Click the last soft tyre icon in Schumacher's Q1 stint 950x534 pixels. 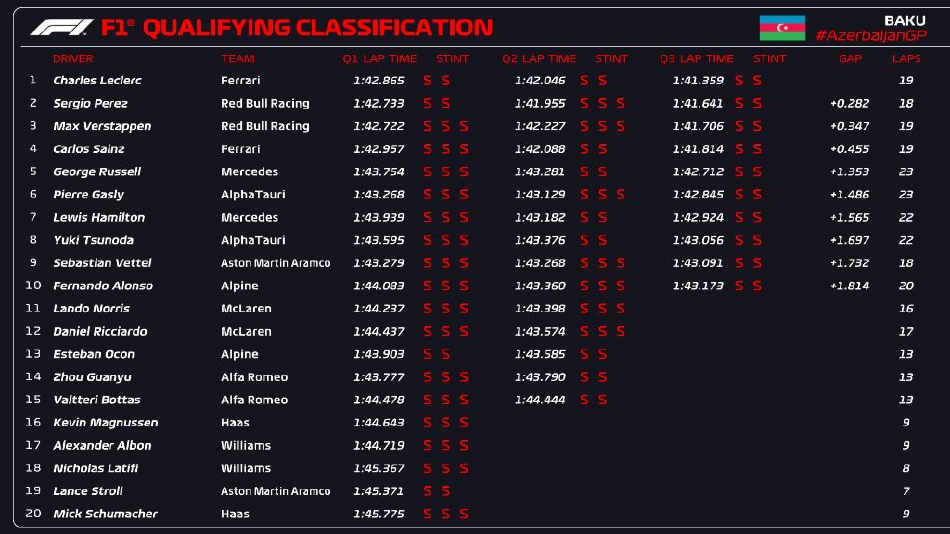(464, 514)
